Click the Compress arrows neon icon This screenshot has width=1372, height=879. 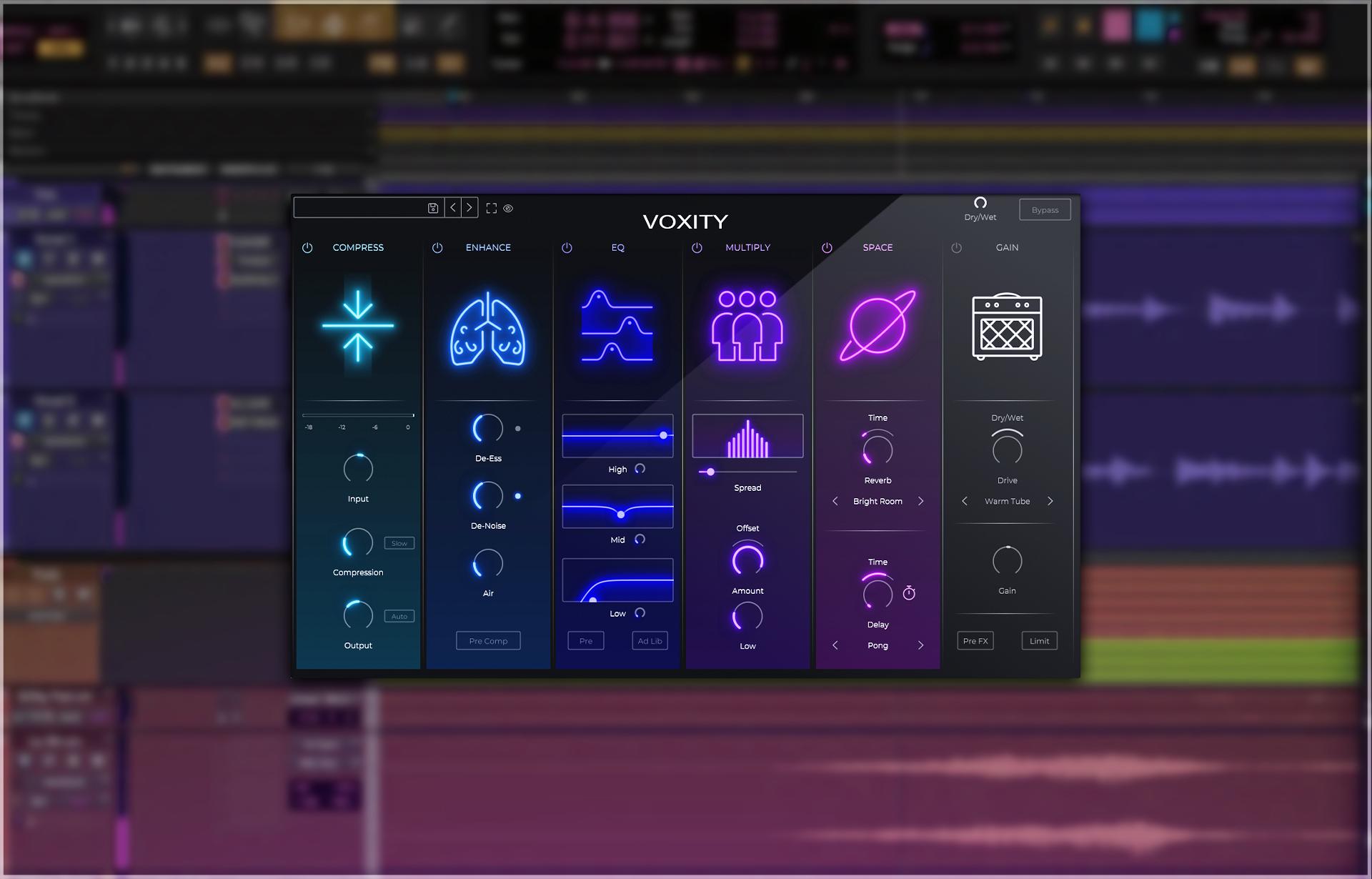point(358,326)
